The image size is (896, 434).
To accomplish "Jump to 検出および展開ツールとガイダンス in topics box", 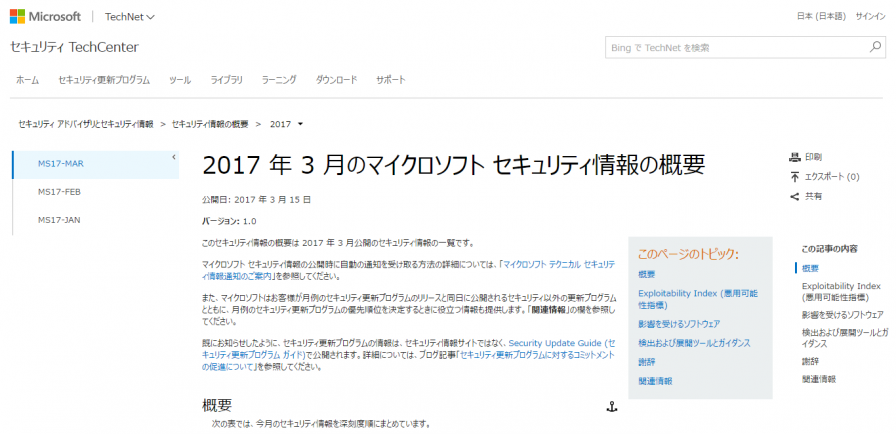I will click(x=694, y=343).
